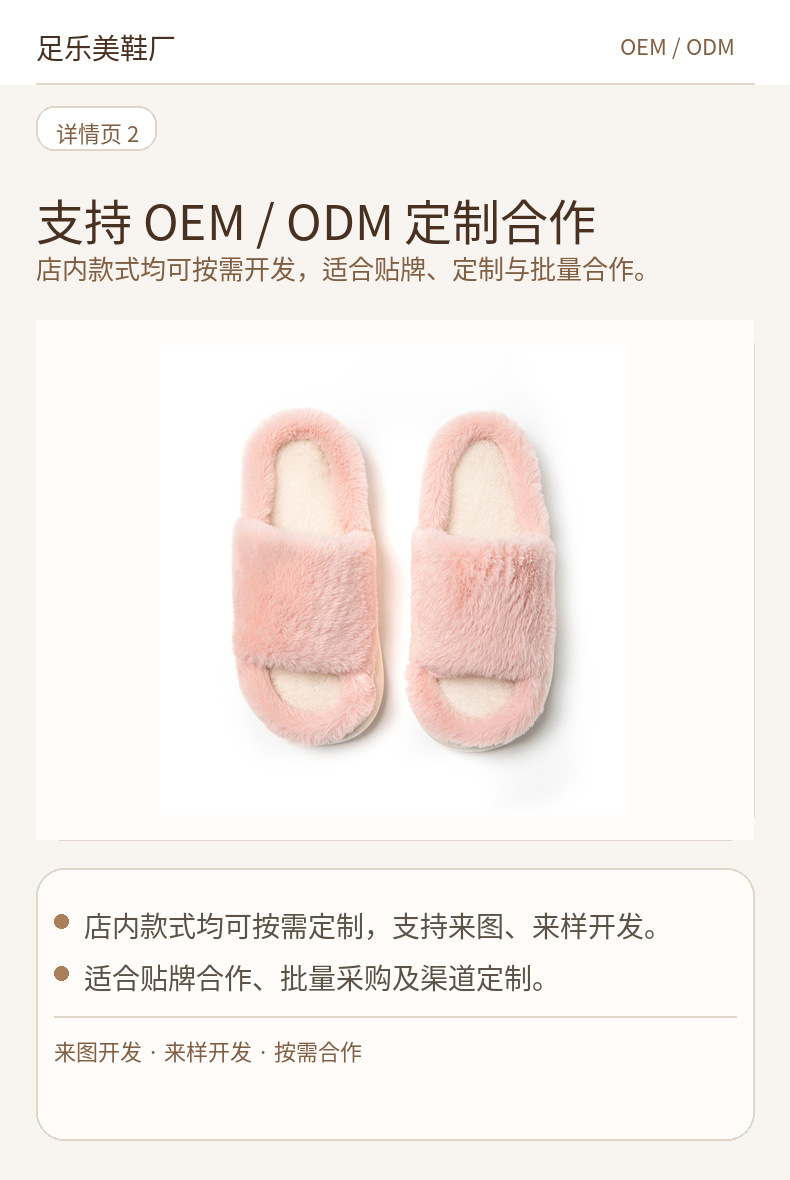Viewport: 790px width, 1180px height.
Task: Select the 详情页 2 pill badge
Action: pos(96,129)
